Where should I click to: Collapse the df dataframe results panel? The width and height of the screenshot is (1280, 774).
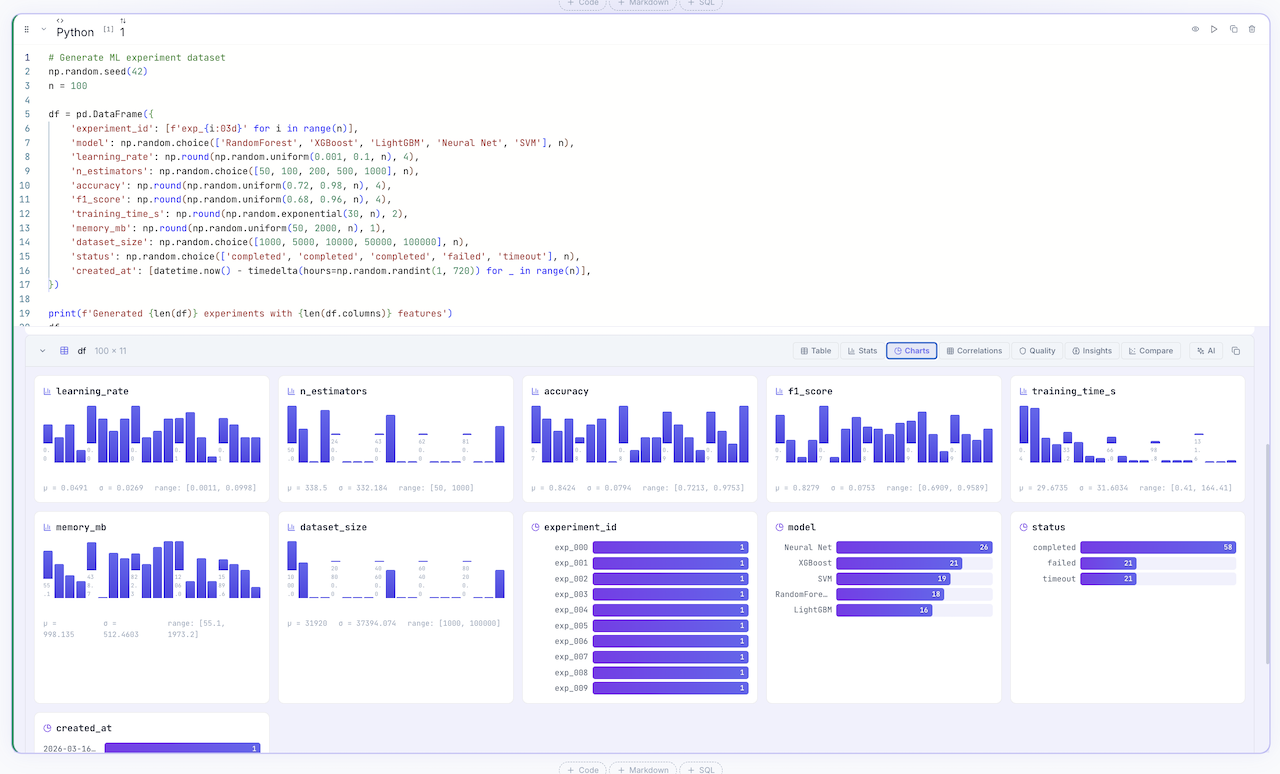tap(42, 351)
